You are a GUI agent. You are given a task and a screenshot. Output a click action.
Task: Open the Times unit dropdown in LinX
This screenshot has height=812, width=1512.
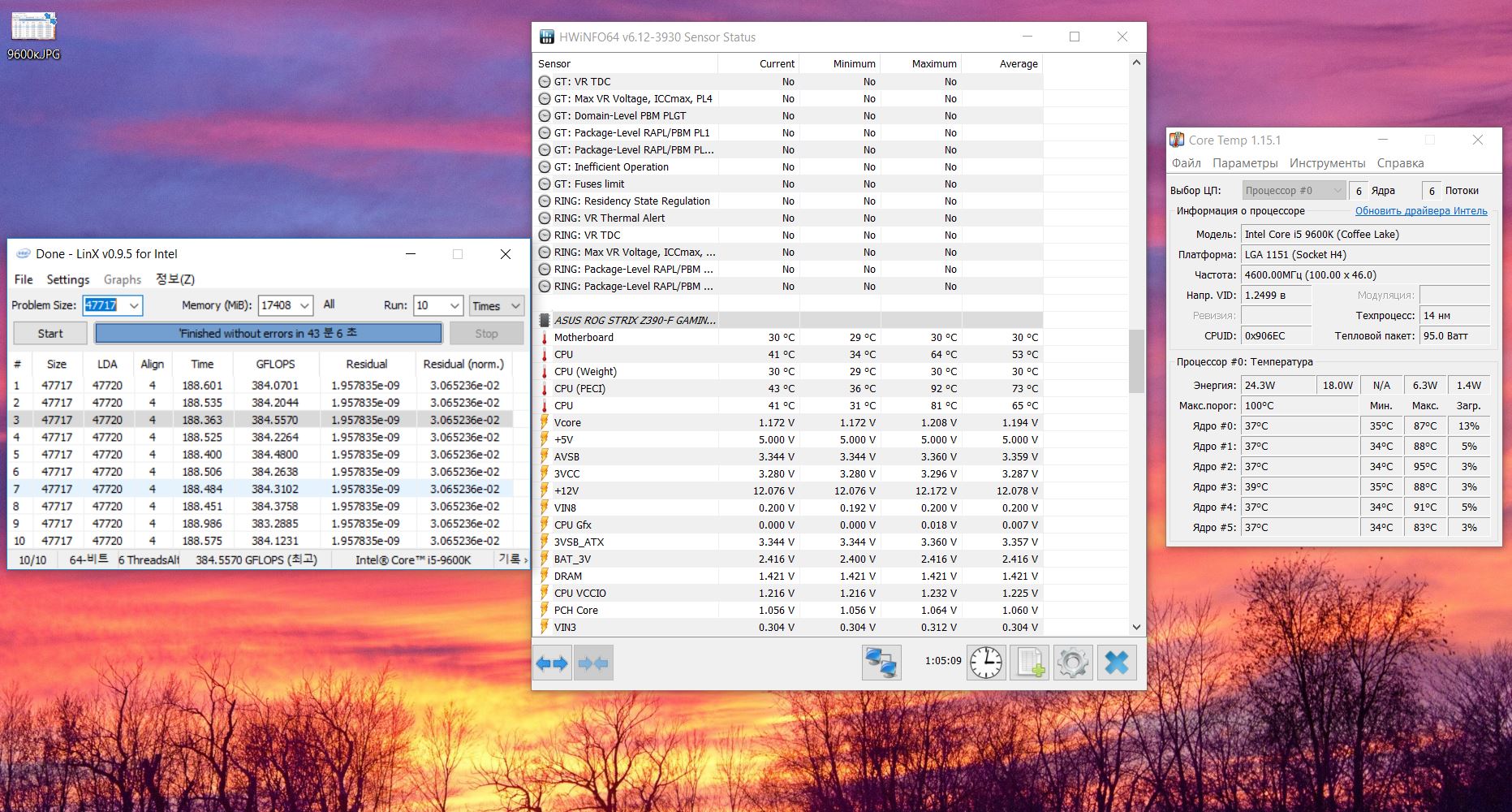coord(497,306)
